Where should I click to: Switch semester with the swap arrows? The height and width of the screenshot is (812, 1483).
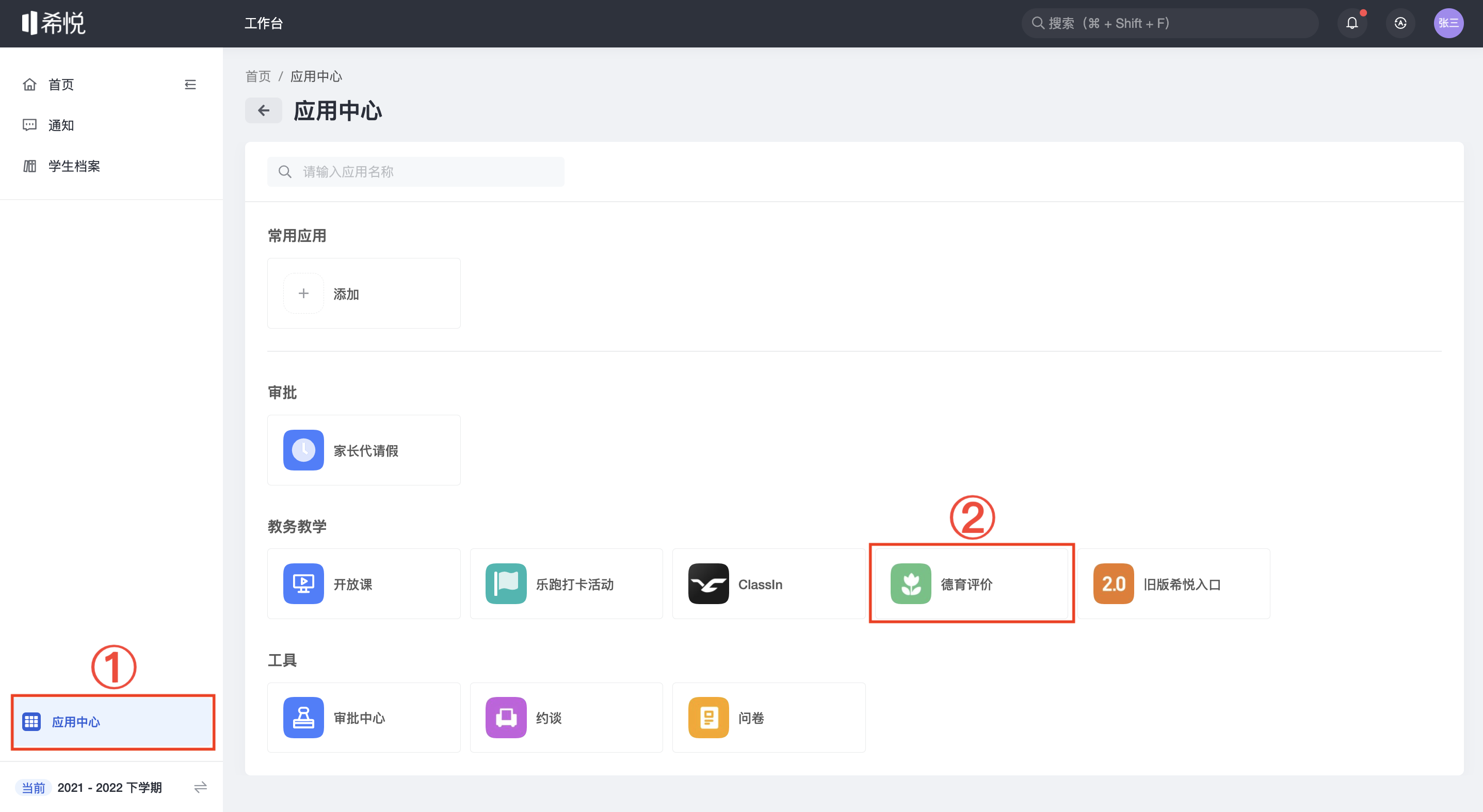coord(200,787)
